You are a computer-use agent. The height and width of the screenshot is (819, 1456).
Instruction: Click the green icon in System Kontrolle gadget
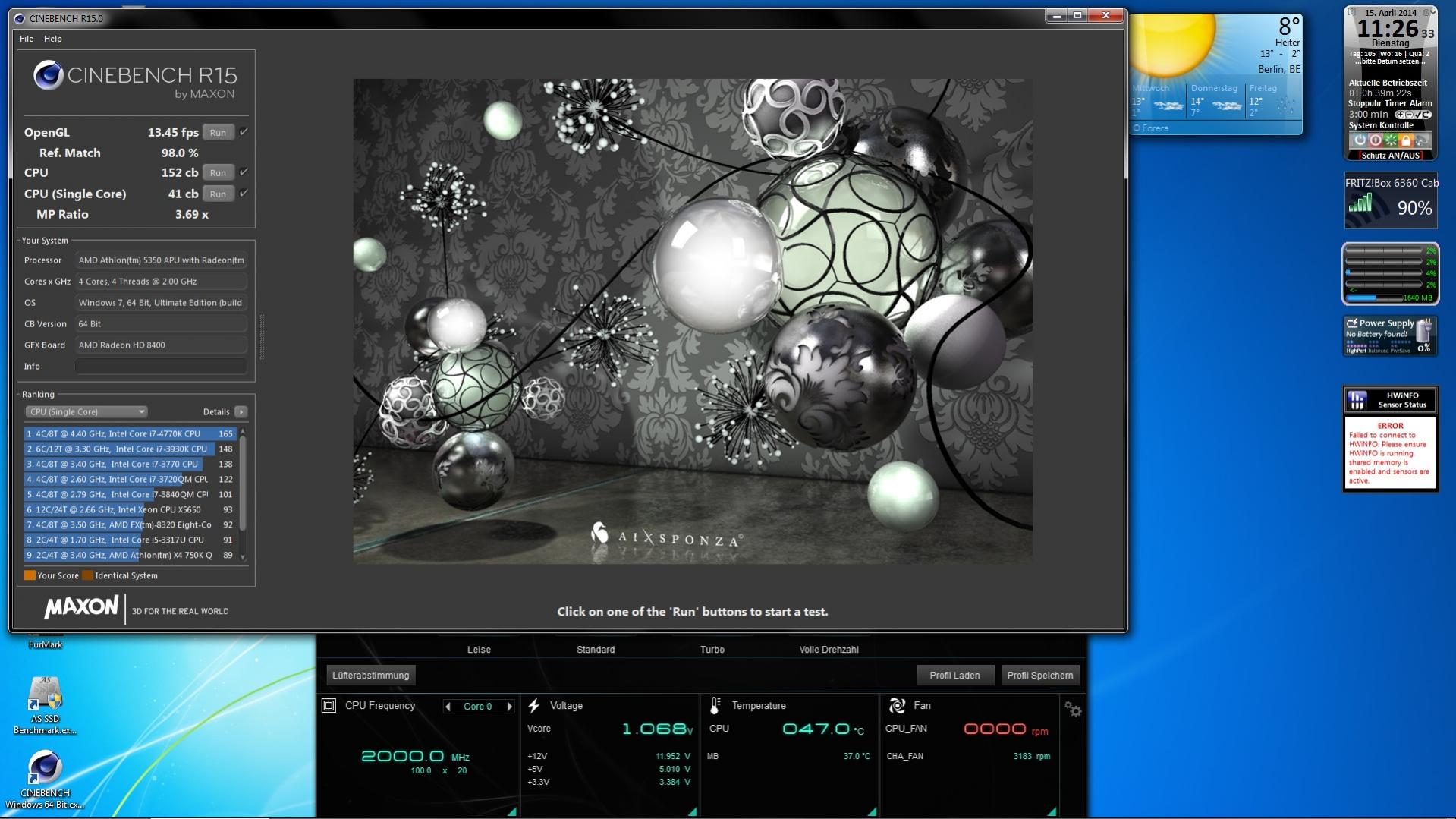[x=1391, y=140]
